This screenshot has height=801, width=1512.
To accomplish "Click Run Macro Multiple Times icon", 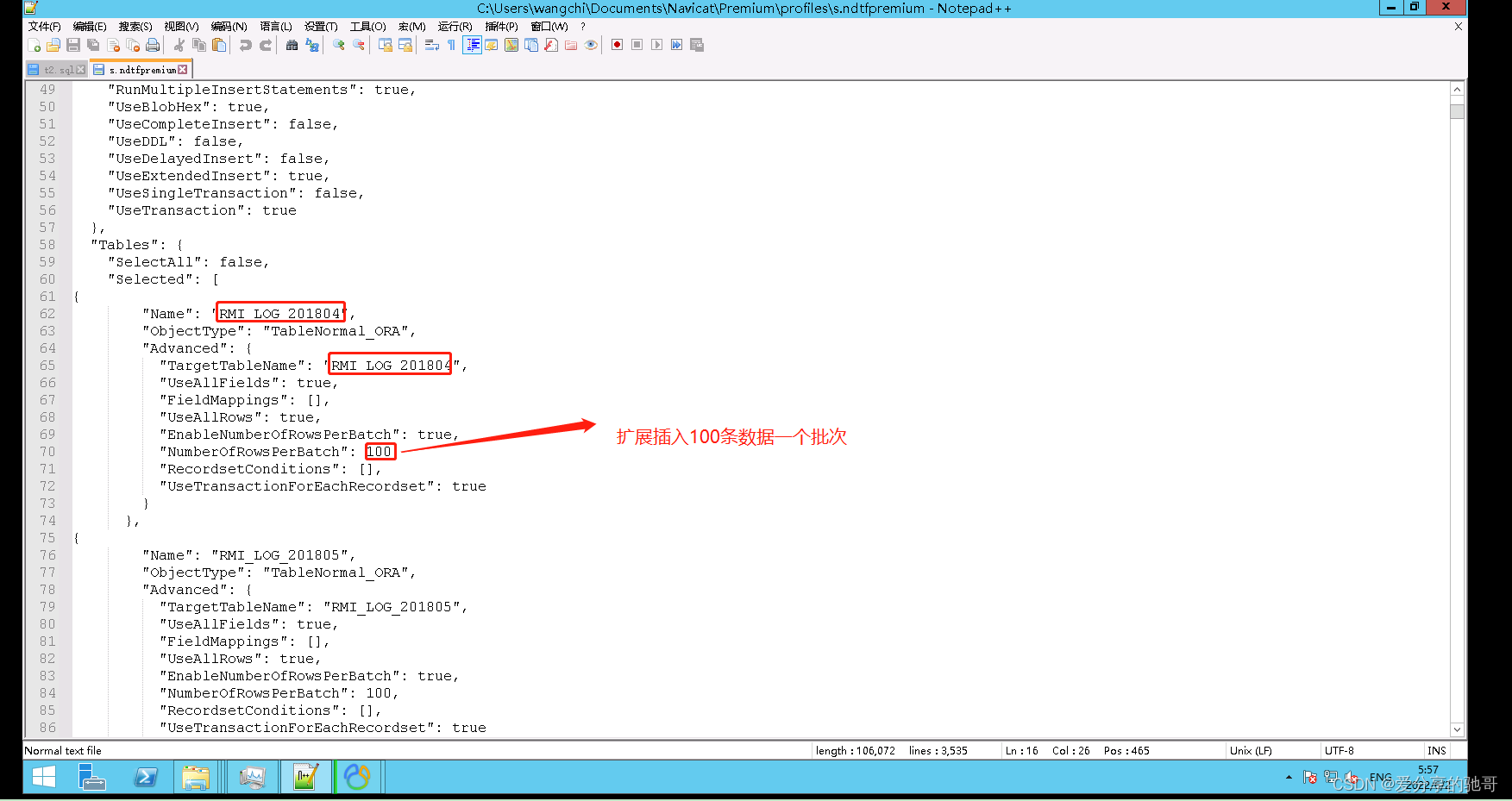I will 677,45.
